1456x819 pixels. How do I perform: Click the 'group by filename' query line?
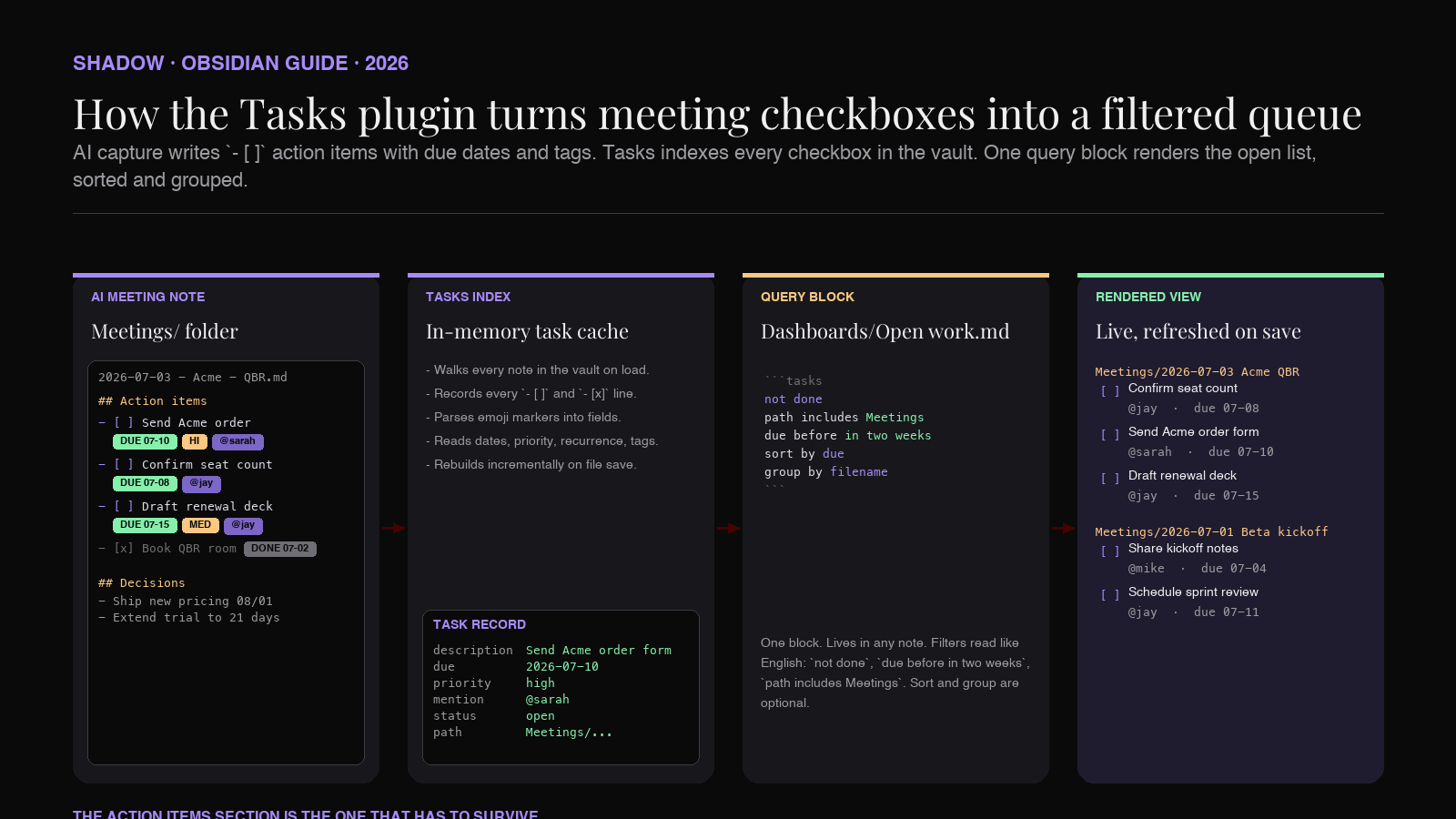click(826, 471)
